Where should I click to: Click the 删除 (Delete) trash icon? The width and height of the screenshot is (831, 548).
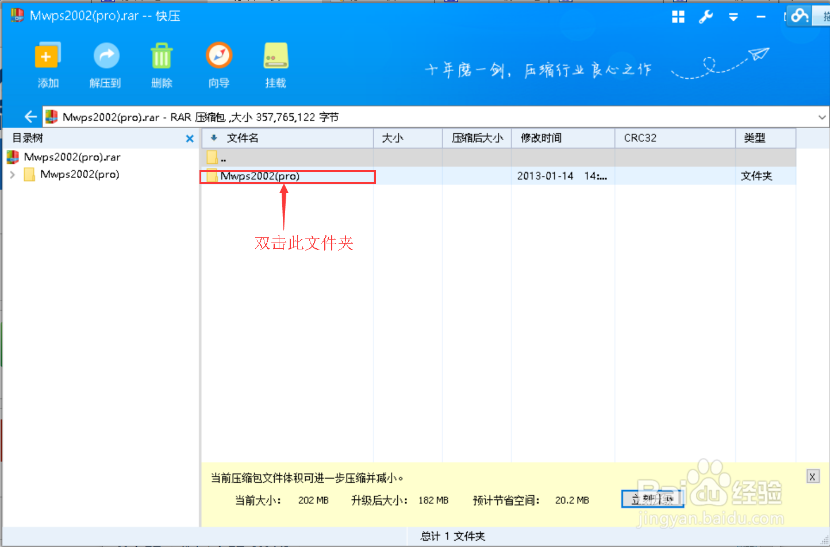162,65
